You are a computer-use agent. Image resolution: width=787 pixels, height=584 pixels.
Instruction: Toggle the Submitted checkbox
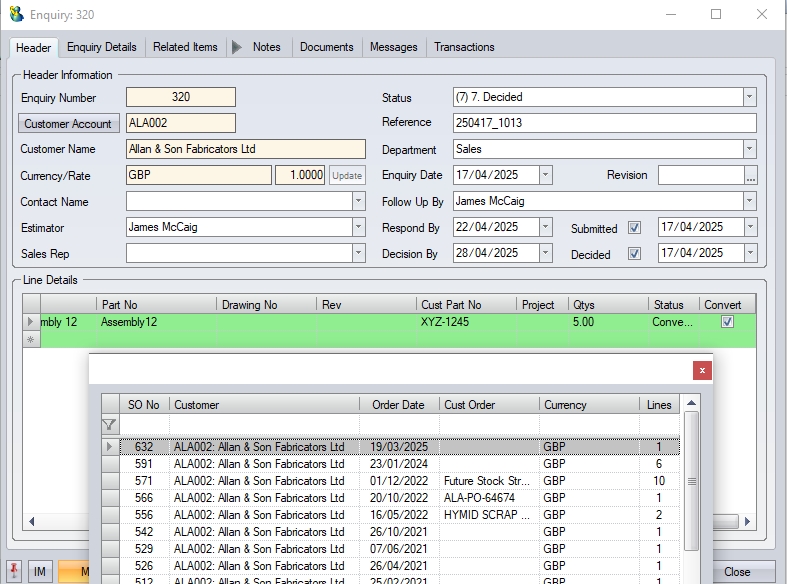[634, 228]
